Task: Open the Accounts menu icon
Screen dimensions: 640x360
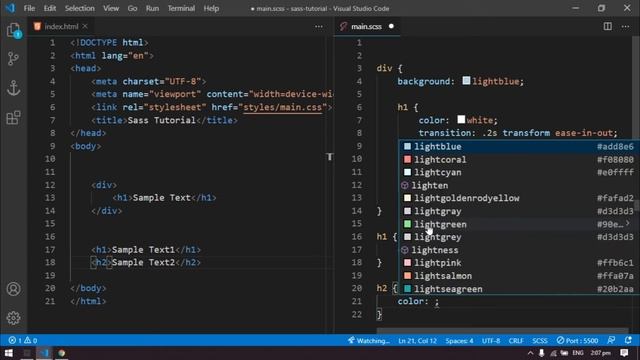Action: pyautogui.click(x=13, y=289)
